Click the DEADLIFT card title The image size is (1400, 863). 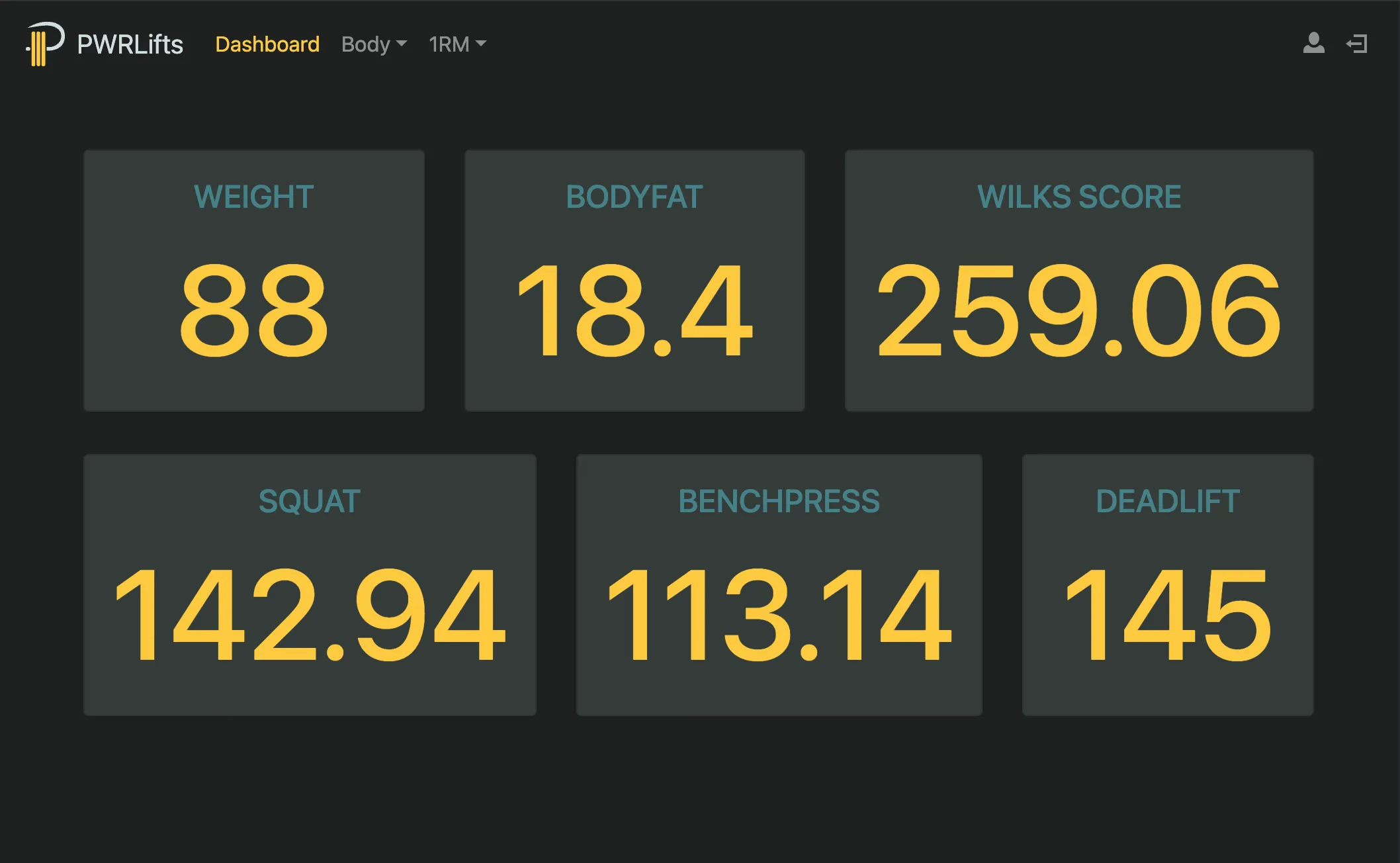click(1168, 501)
